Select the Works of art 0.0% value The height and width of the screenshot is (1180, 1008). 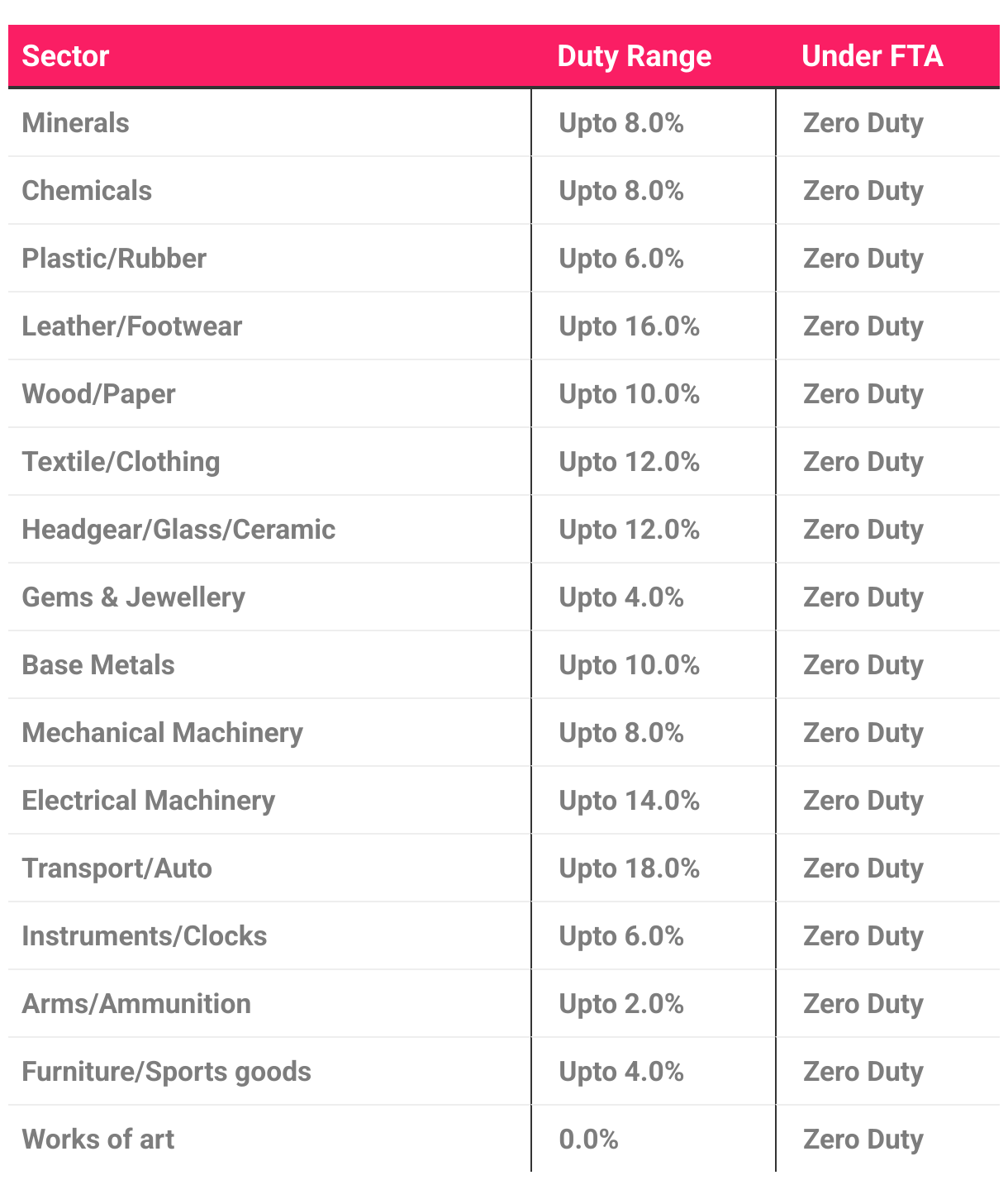click(588, 1140)
